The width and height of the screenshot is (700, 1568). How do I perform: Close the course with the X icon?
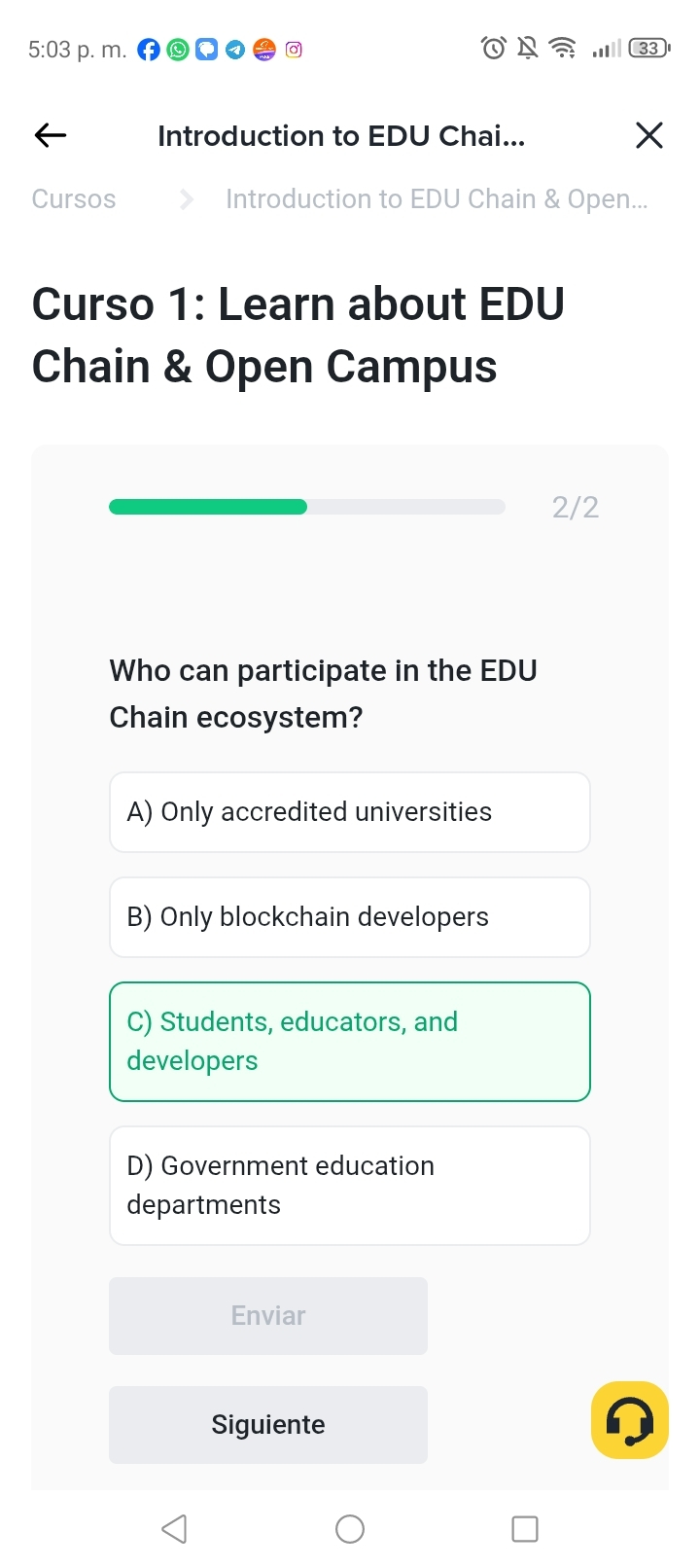tap(648, 135)
